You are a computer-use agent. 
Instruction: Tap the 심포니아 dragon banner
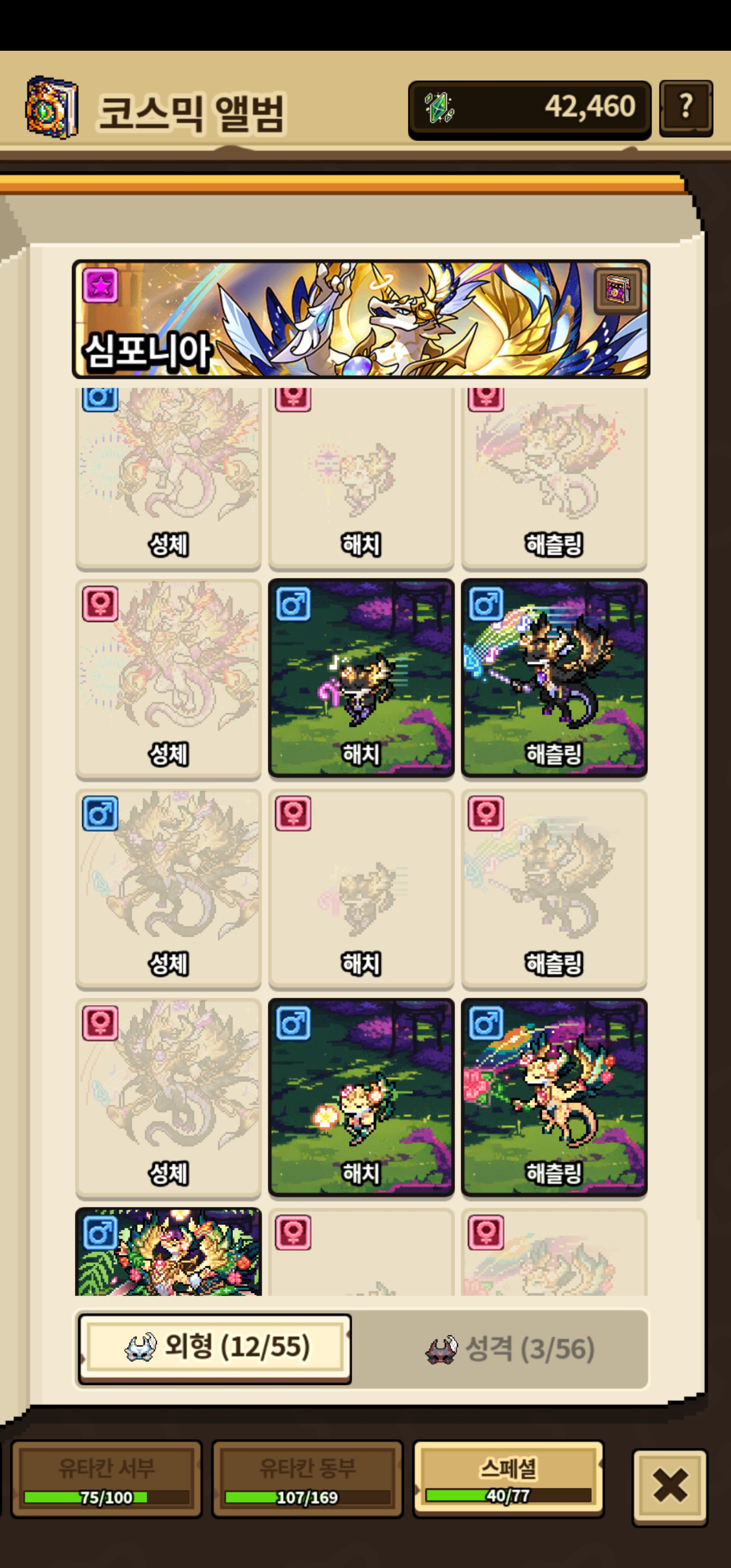(x=361, y=319)
